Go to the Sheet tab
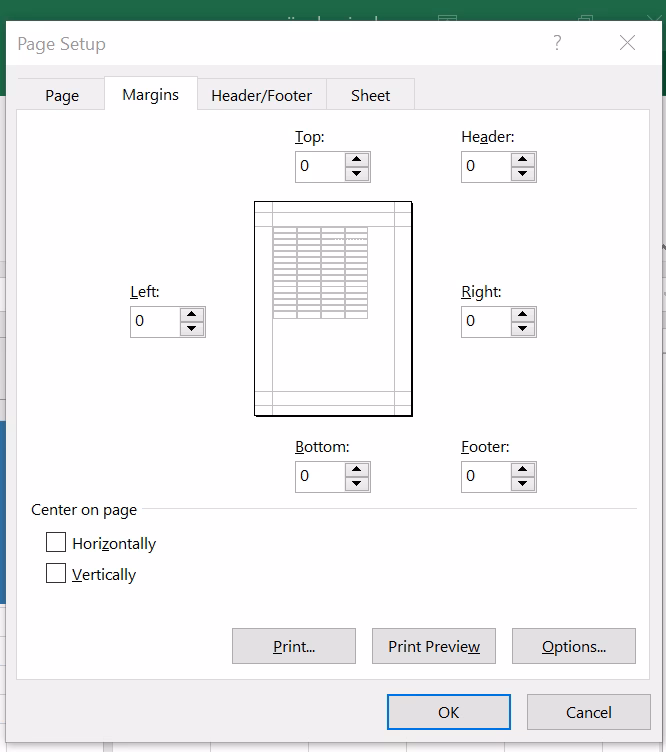The image size is (666, 752). pyautogui.click(x=371, y=95)
